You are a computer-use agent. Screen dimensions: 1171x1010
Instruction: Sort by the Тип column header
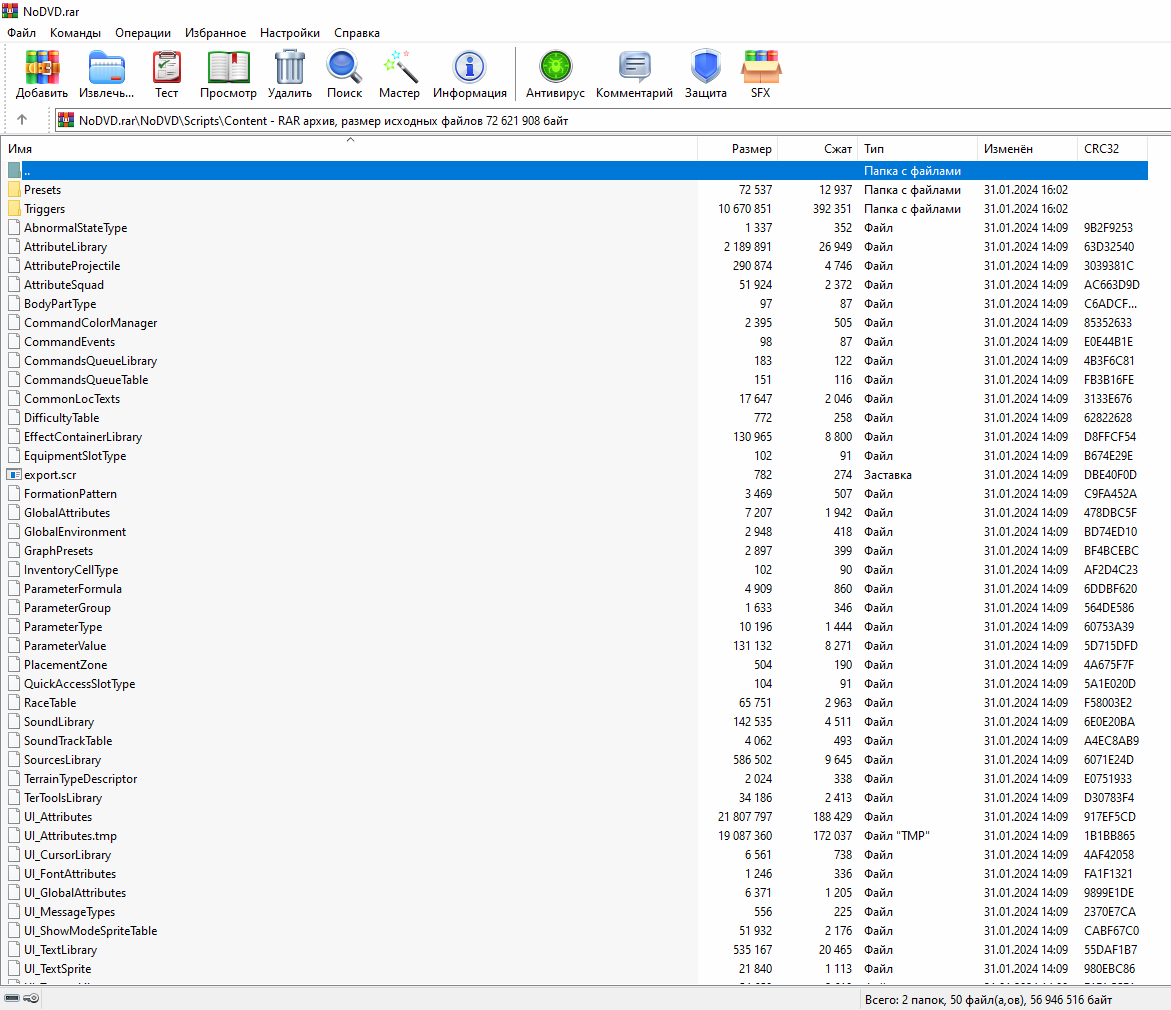click(918, 149)
